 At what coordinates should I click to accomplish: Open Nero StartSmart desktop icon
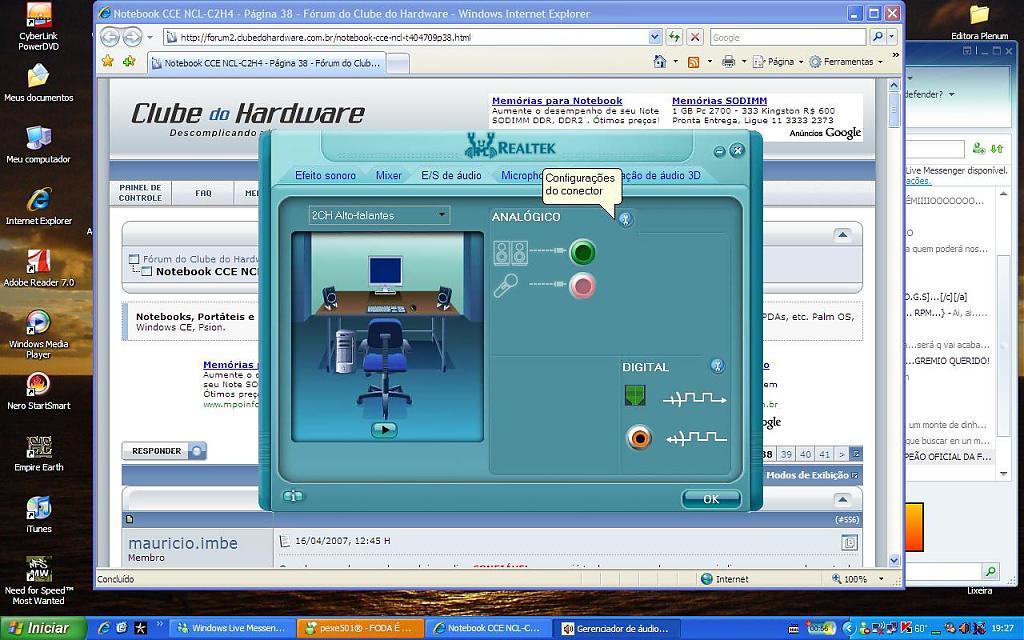coord(39,391)
